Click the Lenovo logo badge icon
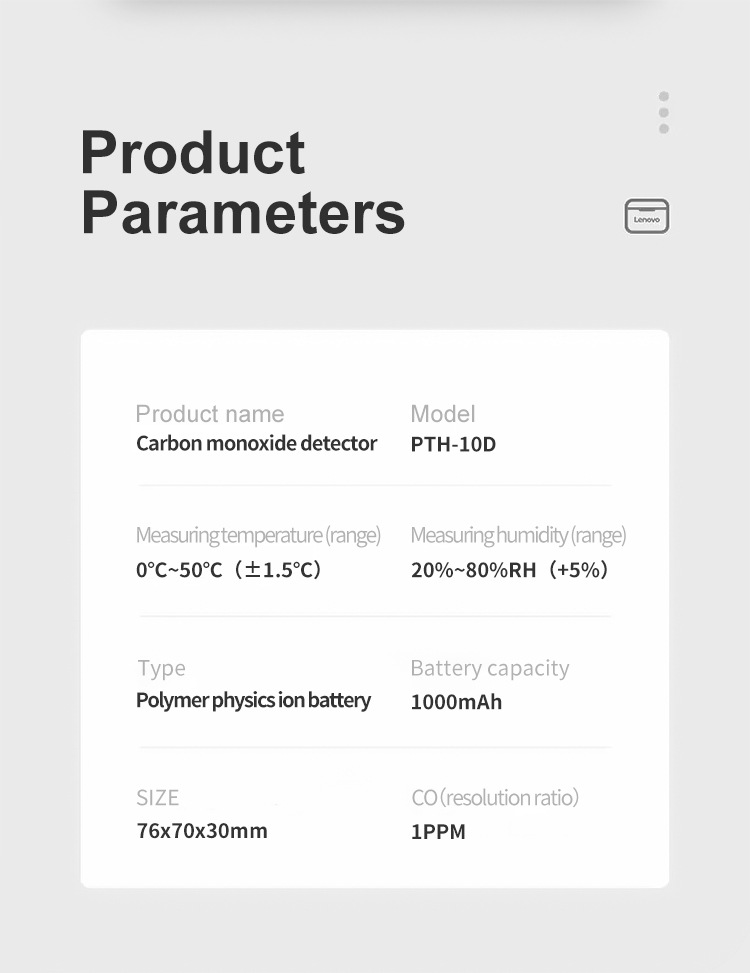The height and width of the screenshot is (973, 750). (647, 216)
